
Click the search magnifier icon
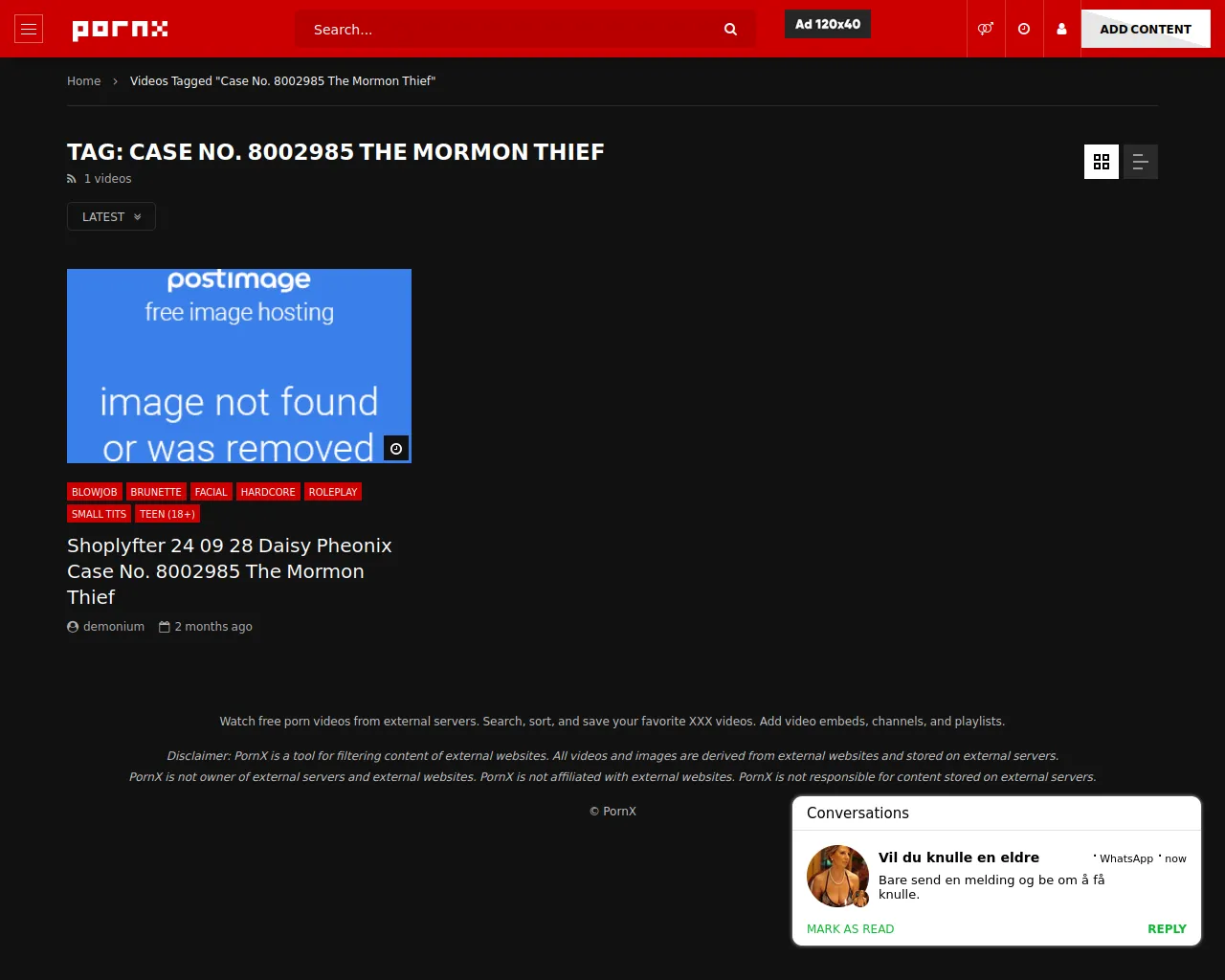pos(730,30)
